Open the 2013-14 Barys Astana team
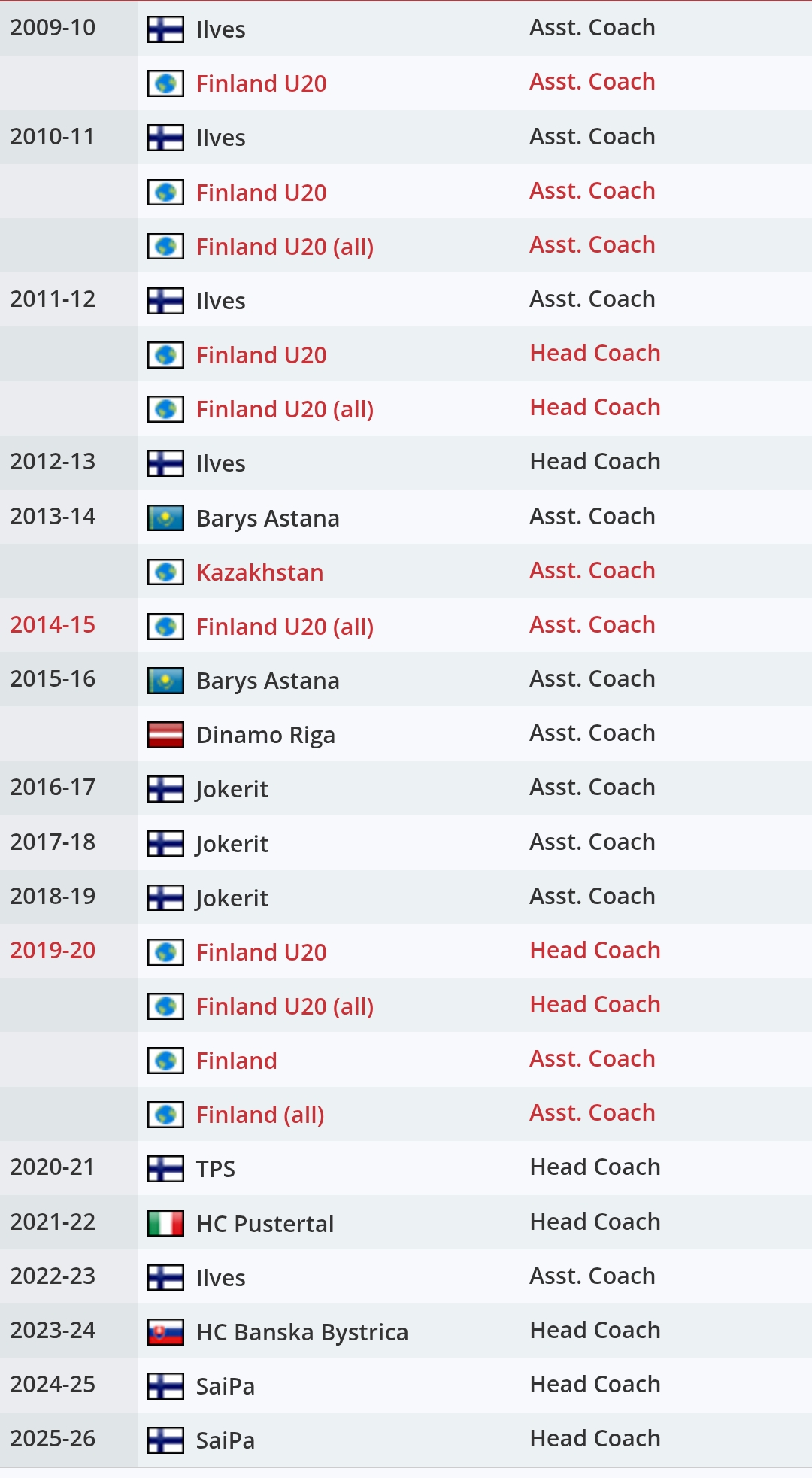 (268, 518)
